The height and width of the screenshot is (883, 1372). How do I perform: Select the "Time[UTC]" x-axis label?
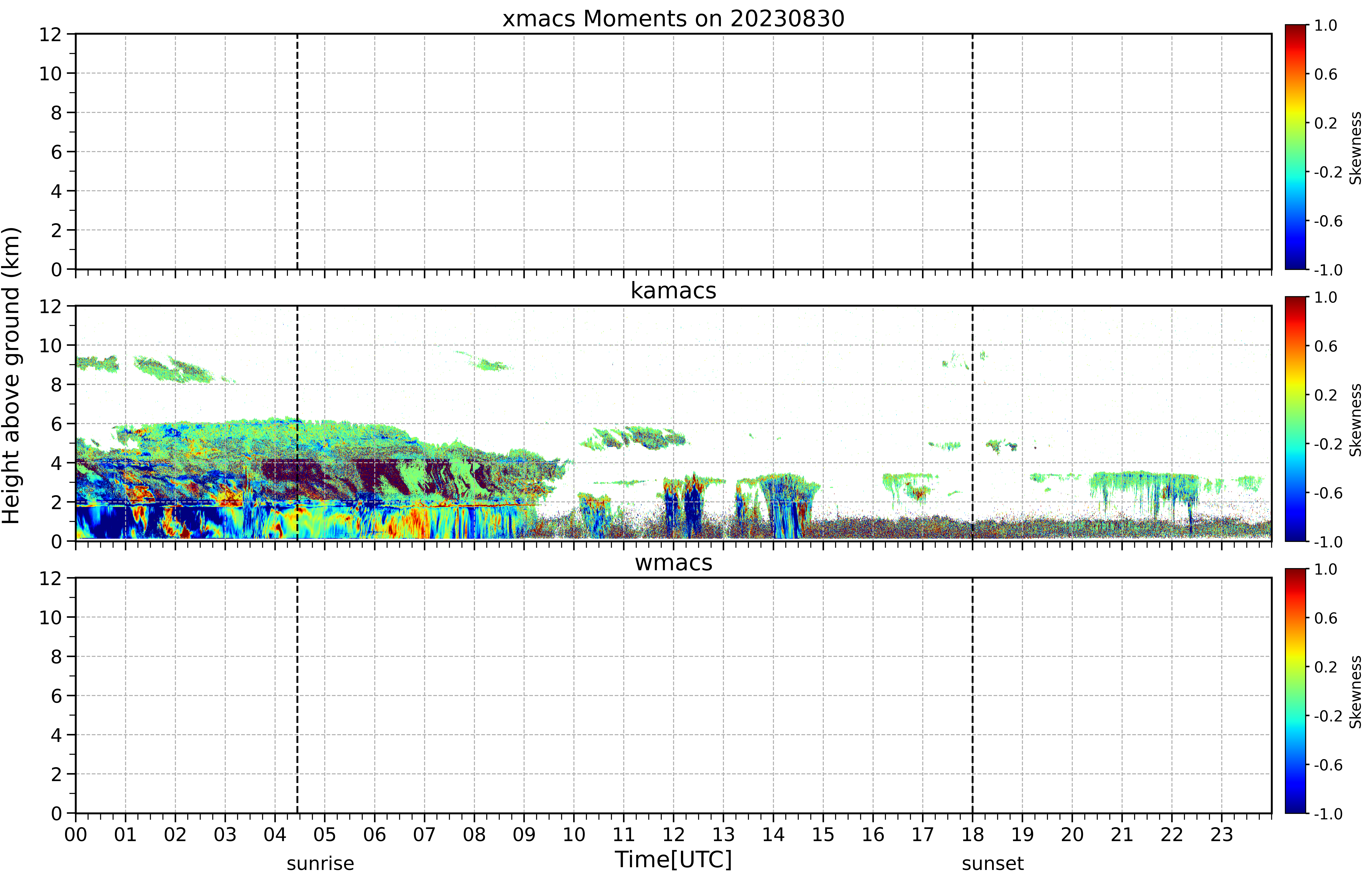[673, 859]
